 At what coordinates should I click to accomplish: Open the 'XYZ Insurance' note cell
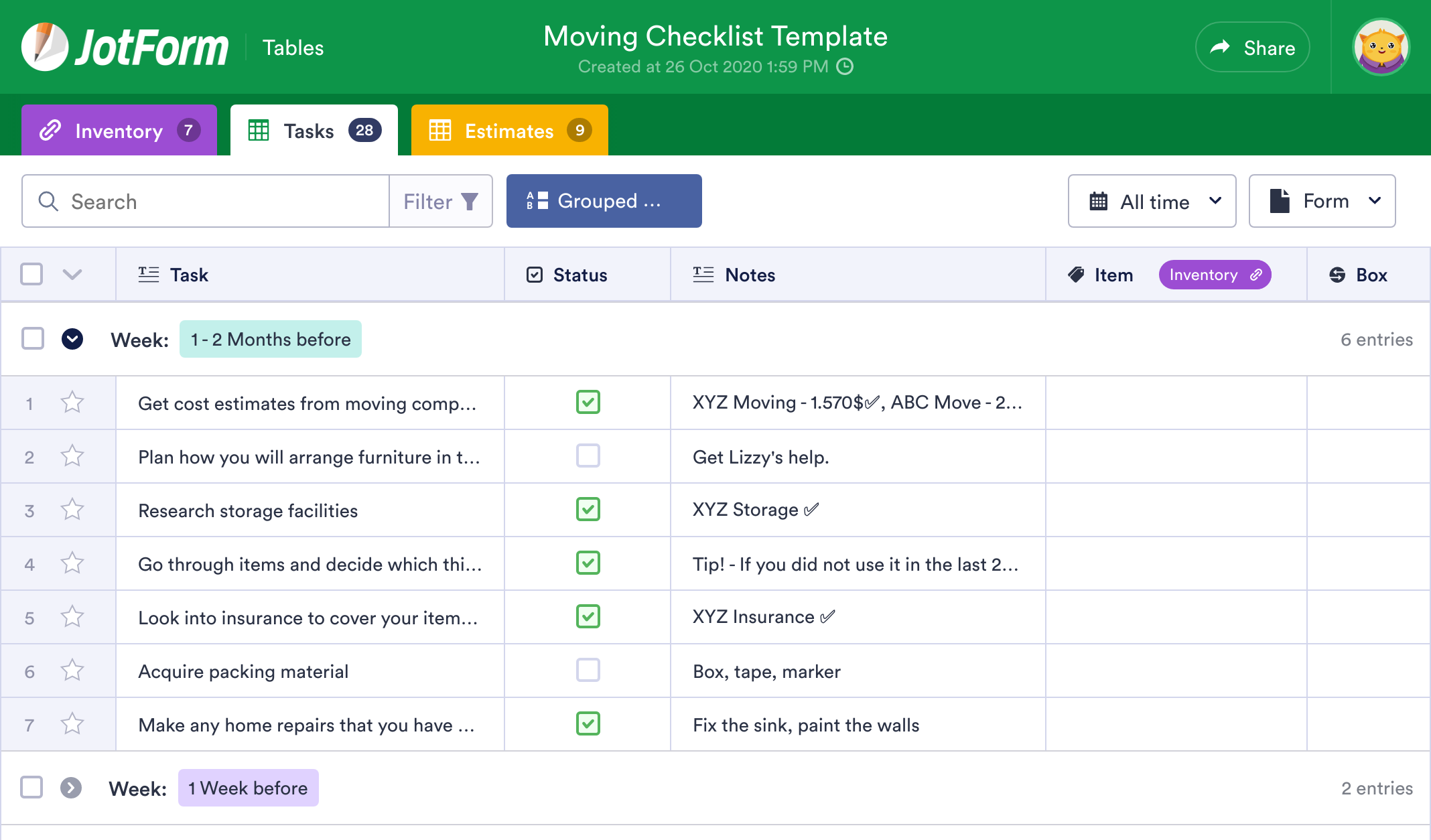(x=858, y=617)
